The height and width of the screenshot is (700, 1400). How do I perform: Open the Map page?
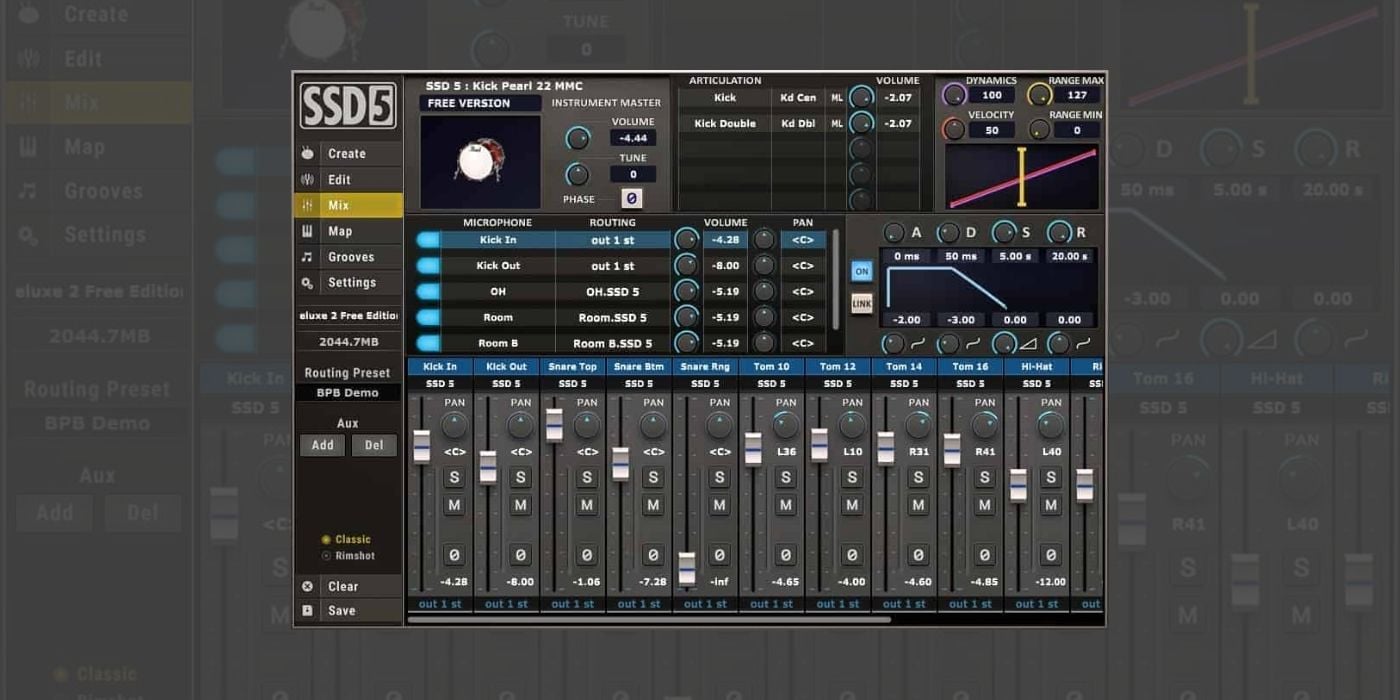(348, 231)
